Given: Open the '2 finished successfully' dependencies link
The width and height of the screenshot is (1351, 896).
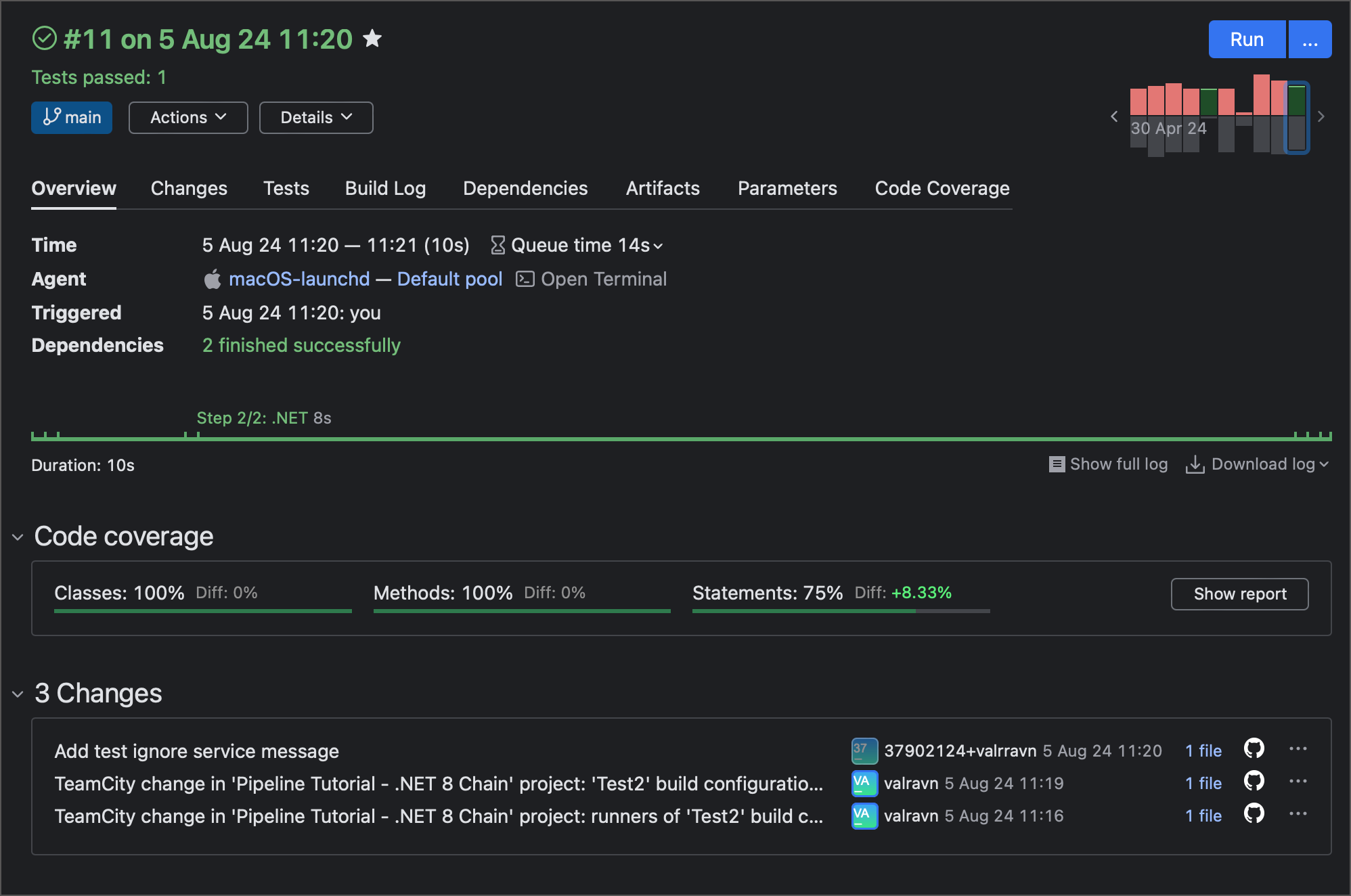Looking at the screenshot, I should pos(301,345).
